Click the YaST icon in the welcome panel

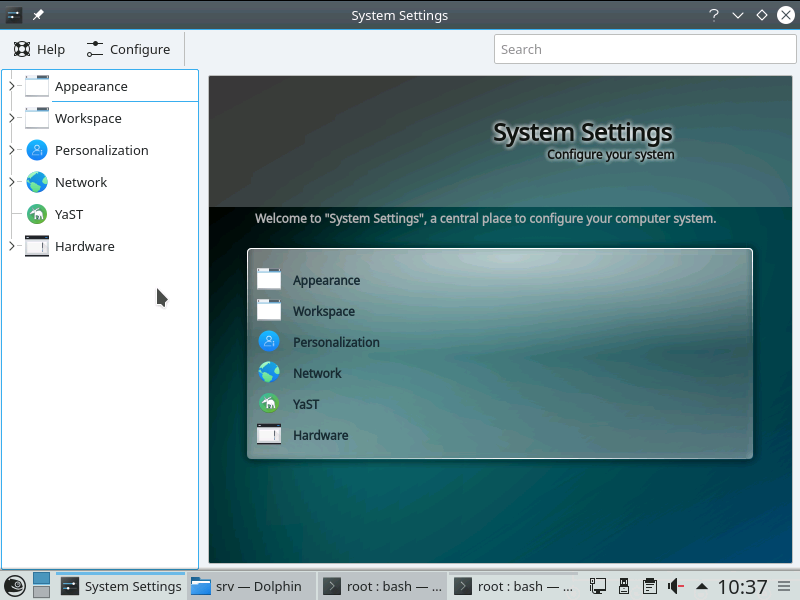tap(269, 404)
